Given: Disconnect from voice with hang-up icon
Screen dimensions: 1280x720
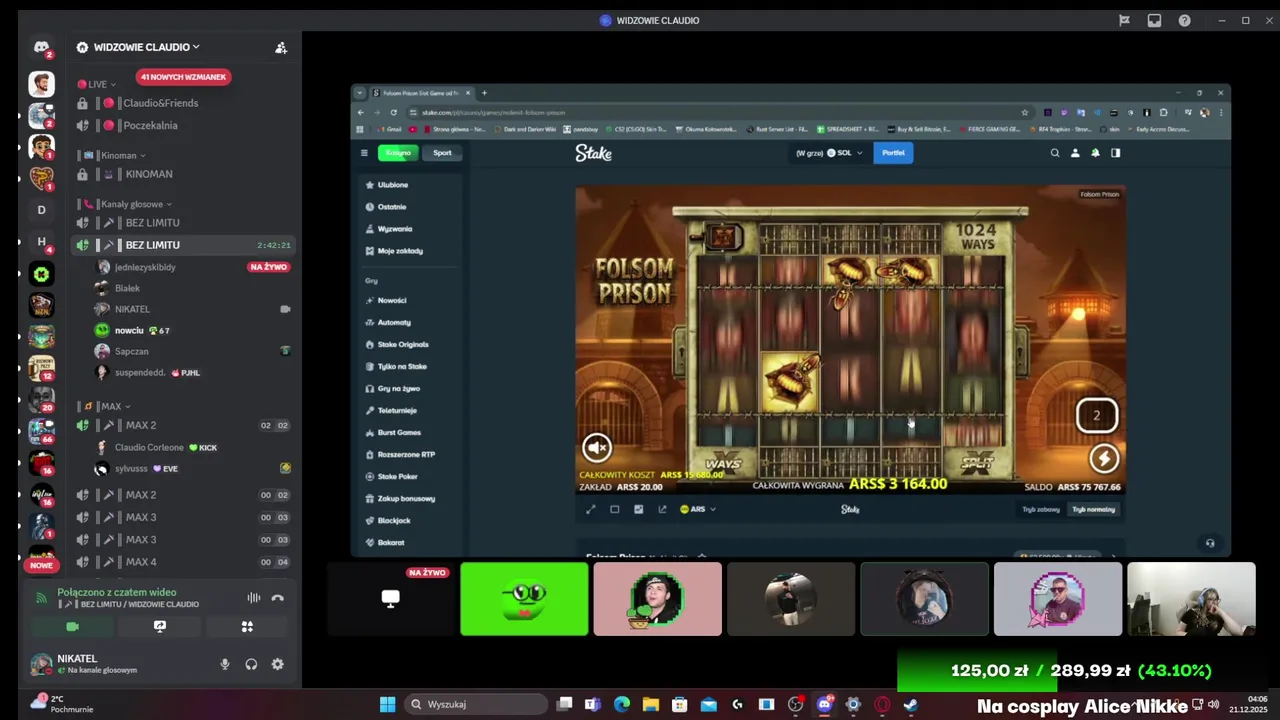Looking at the screenshot, I should coord(277,598).
